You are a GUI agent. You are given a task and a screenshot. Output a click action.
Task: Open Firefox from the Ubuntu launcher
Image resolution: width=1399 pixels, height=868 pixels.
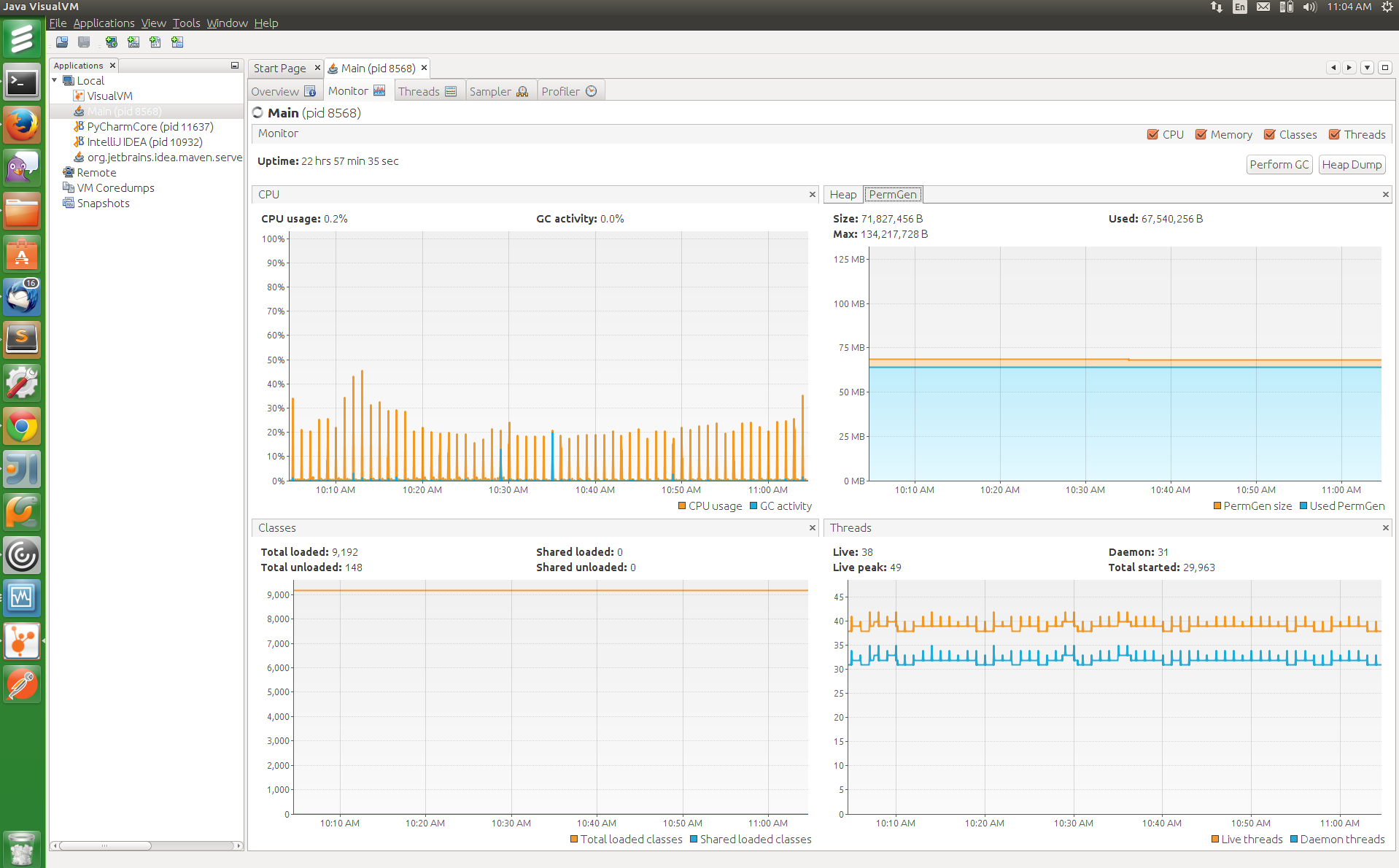point(22,125)
